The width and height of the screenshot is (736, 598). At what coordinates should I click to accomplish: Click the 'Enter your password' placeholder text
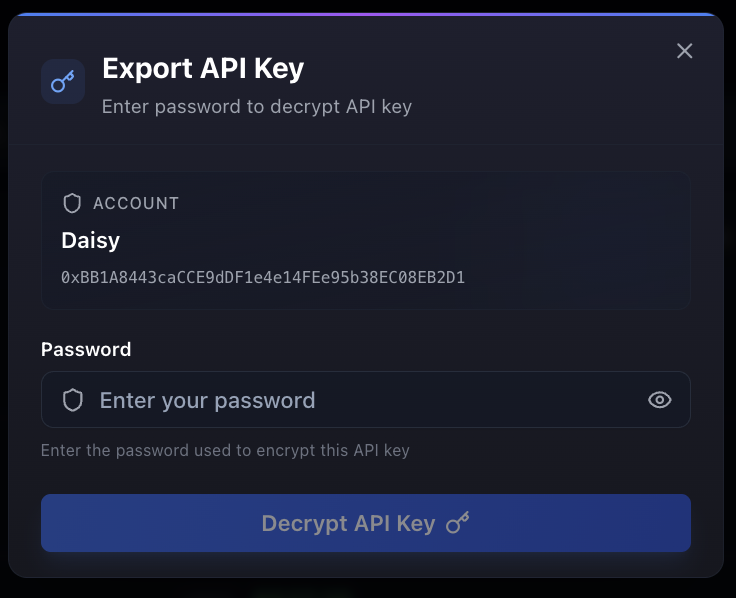tap(207, 400)
